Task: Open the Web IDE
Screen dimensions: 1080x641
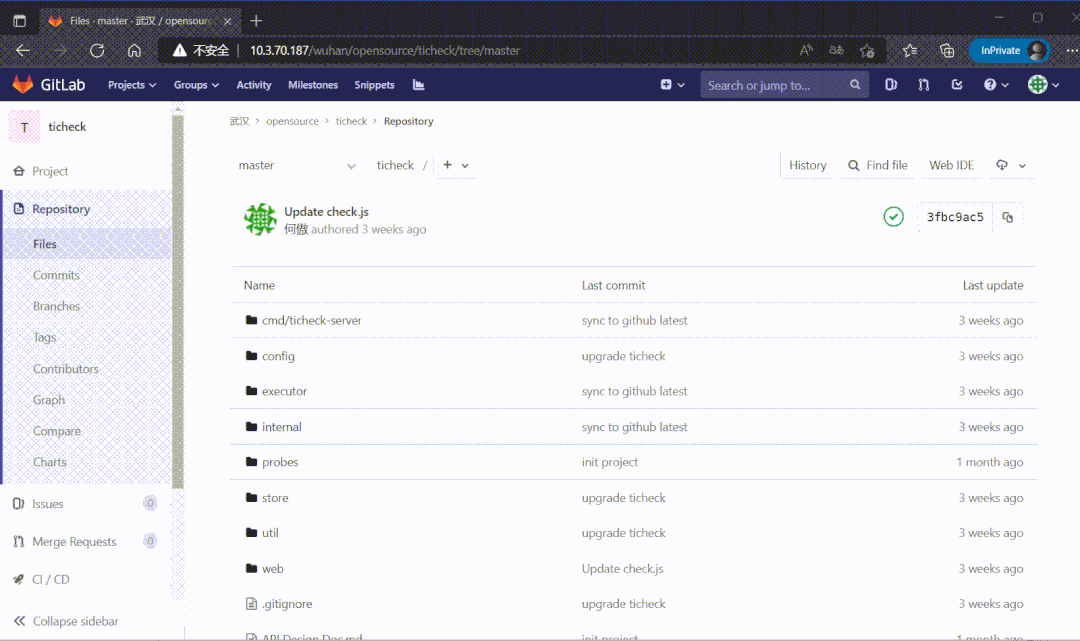Action: tap(951, 165)
